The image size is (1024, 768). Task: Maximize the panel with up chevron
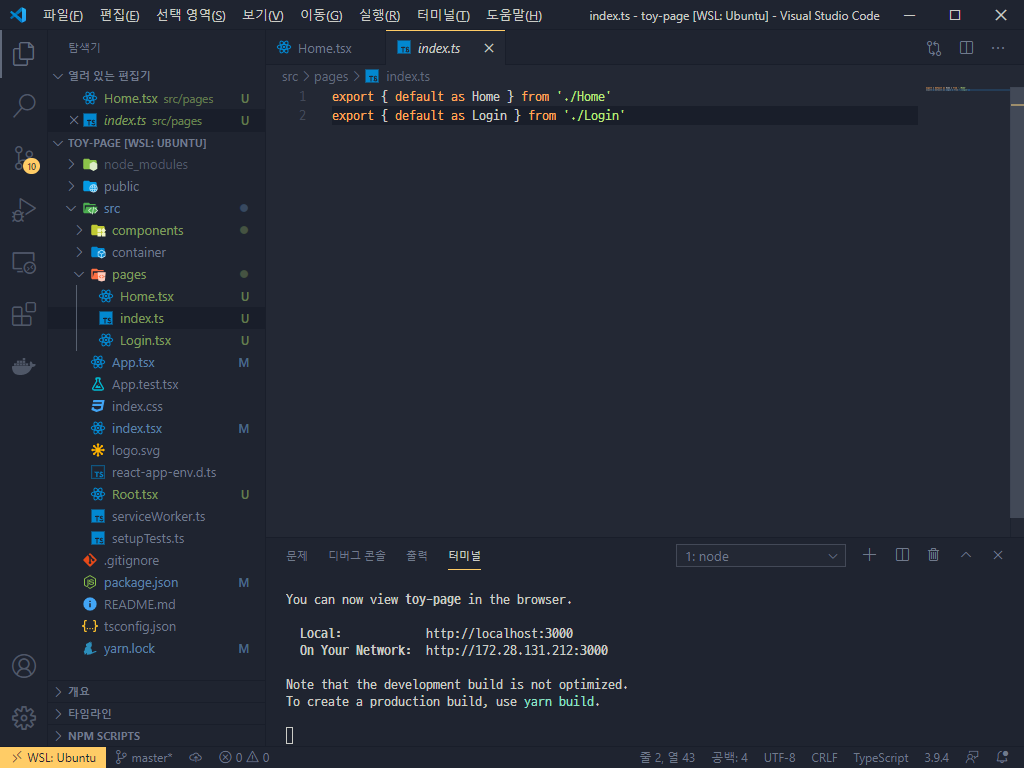[x=966, y=555]
